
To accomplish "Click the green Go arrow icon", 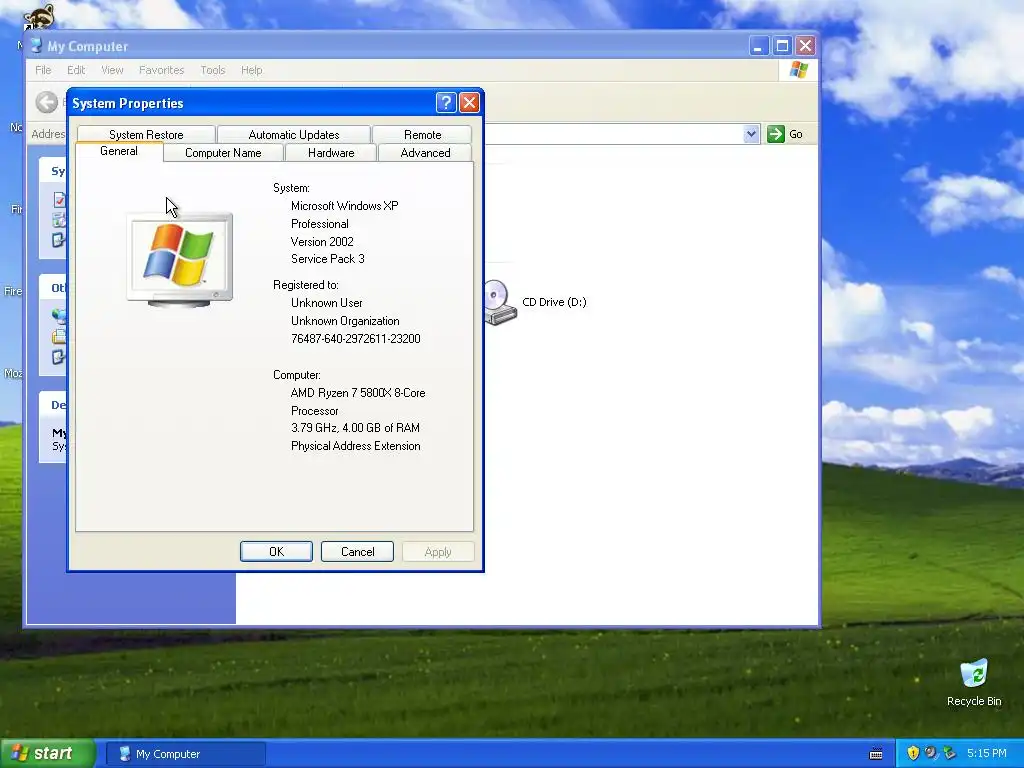I will click(775, 134).
